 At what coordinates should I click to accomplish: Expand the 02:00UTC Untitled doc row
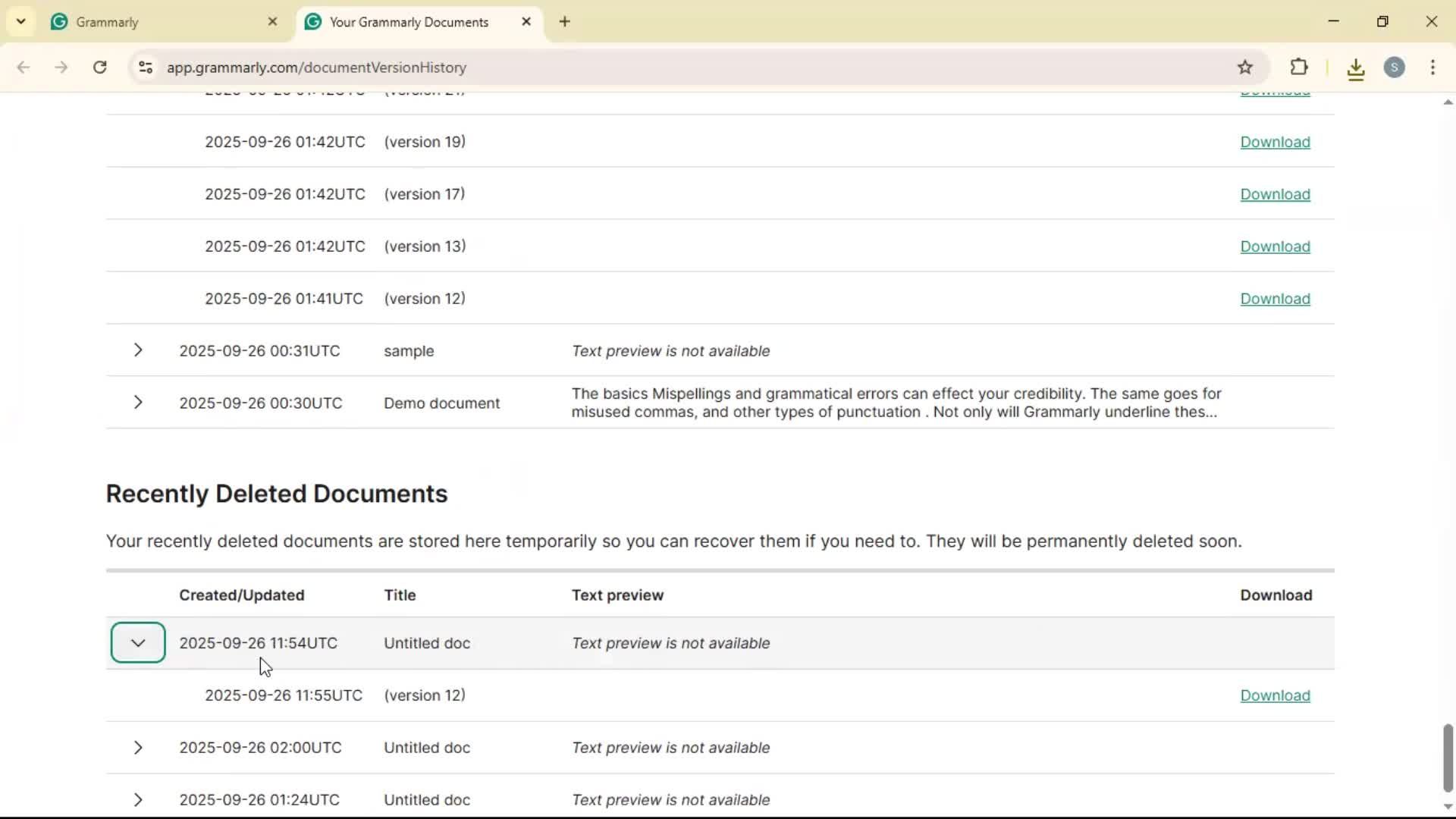click(138, 748)
